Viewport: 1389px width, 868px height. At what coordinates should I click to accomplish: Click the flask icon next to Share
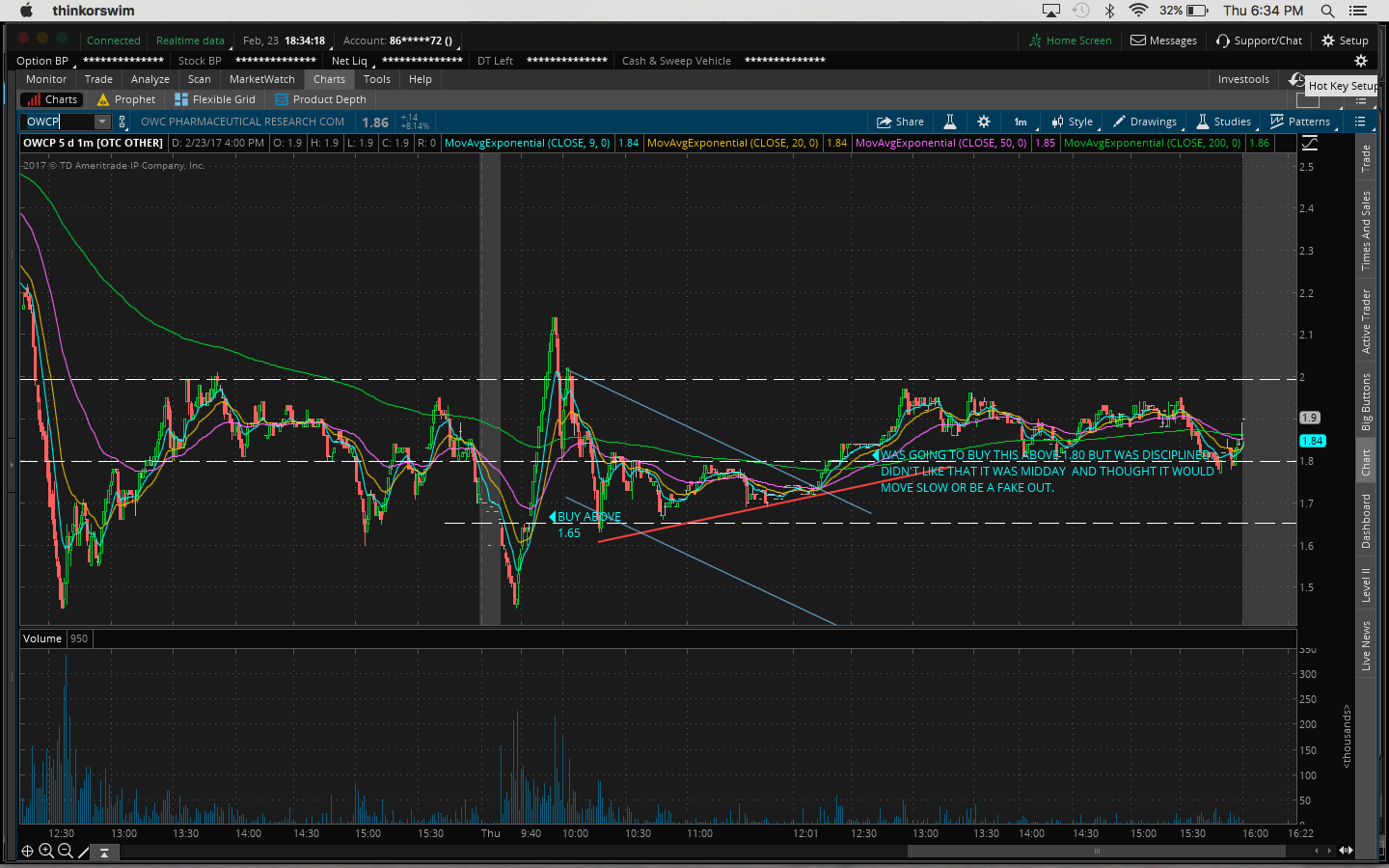coord(949,122)
